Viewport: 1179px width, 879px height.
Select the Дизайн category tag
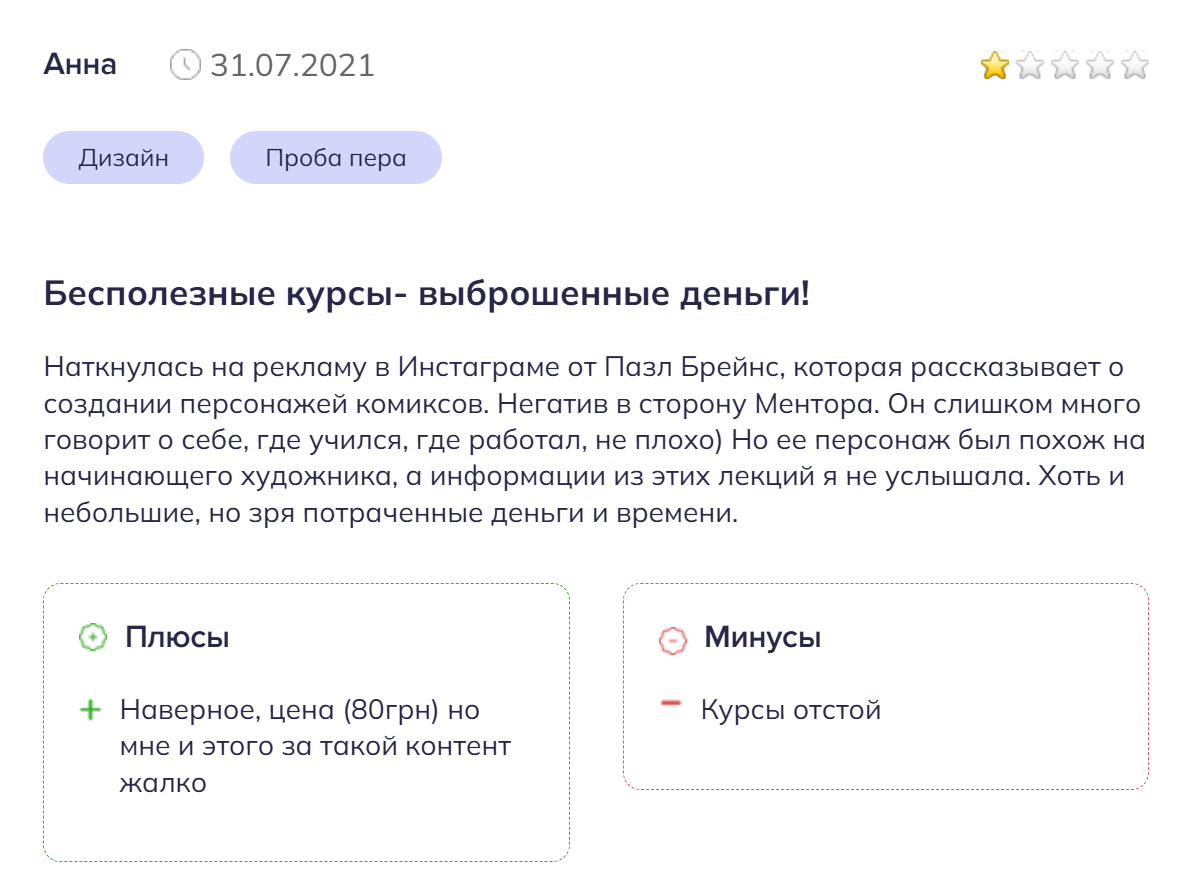coord(123,158)
